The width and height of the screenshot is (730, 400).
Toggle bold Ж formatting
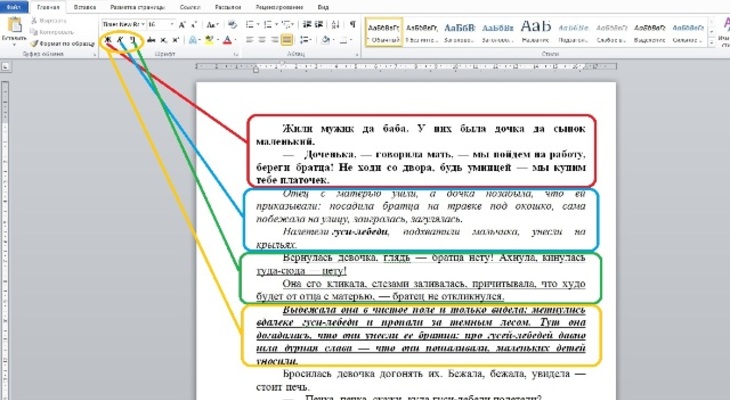pyautogui.click(x=108, y=40)
